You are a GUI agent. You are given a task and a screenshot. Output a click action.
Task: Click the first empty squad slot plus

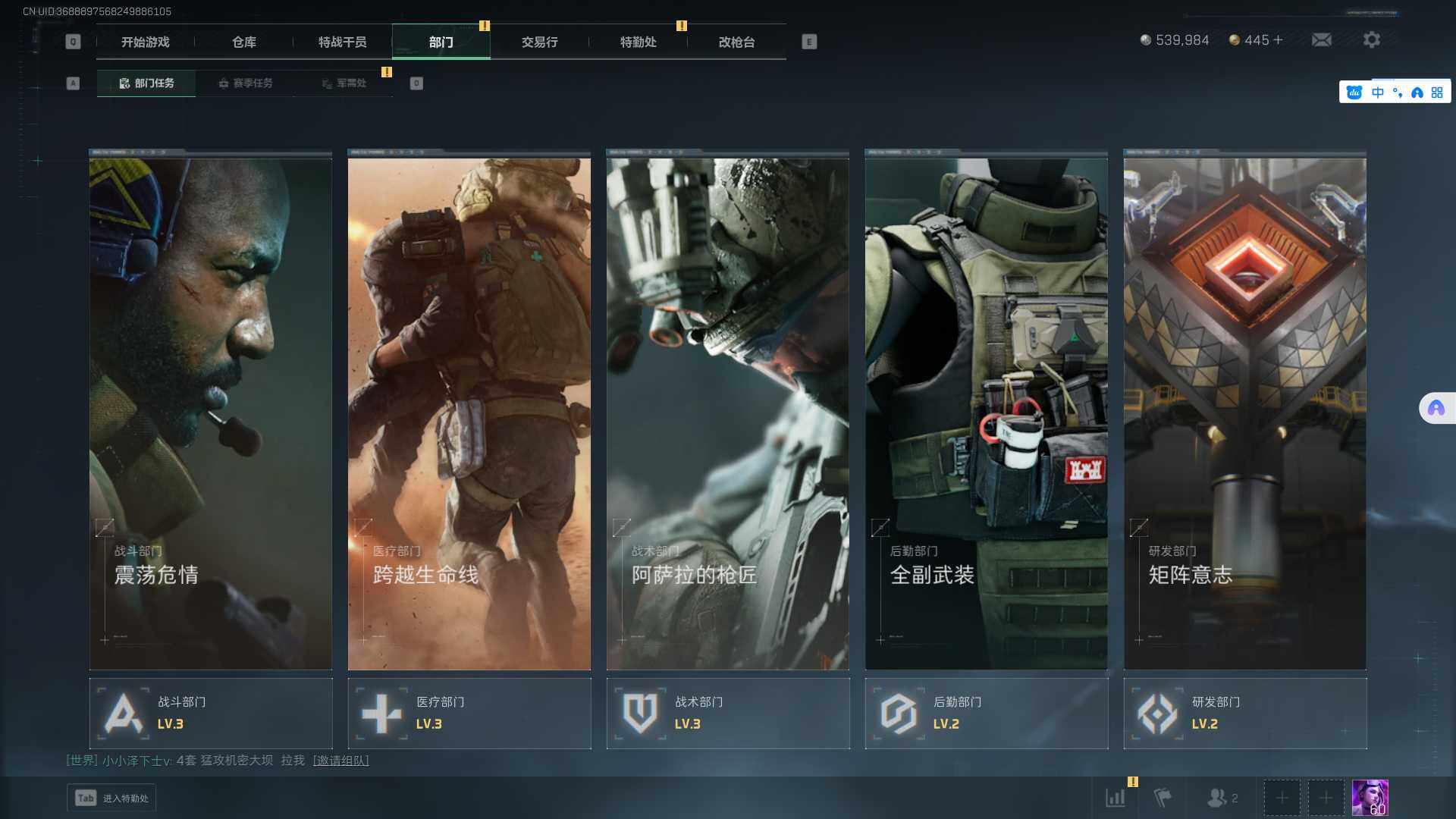[1282, 798]
